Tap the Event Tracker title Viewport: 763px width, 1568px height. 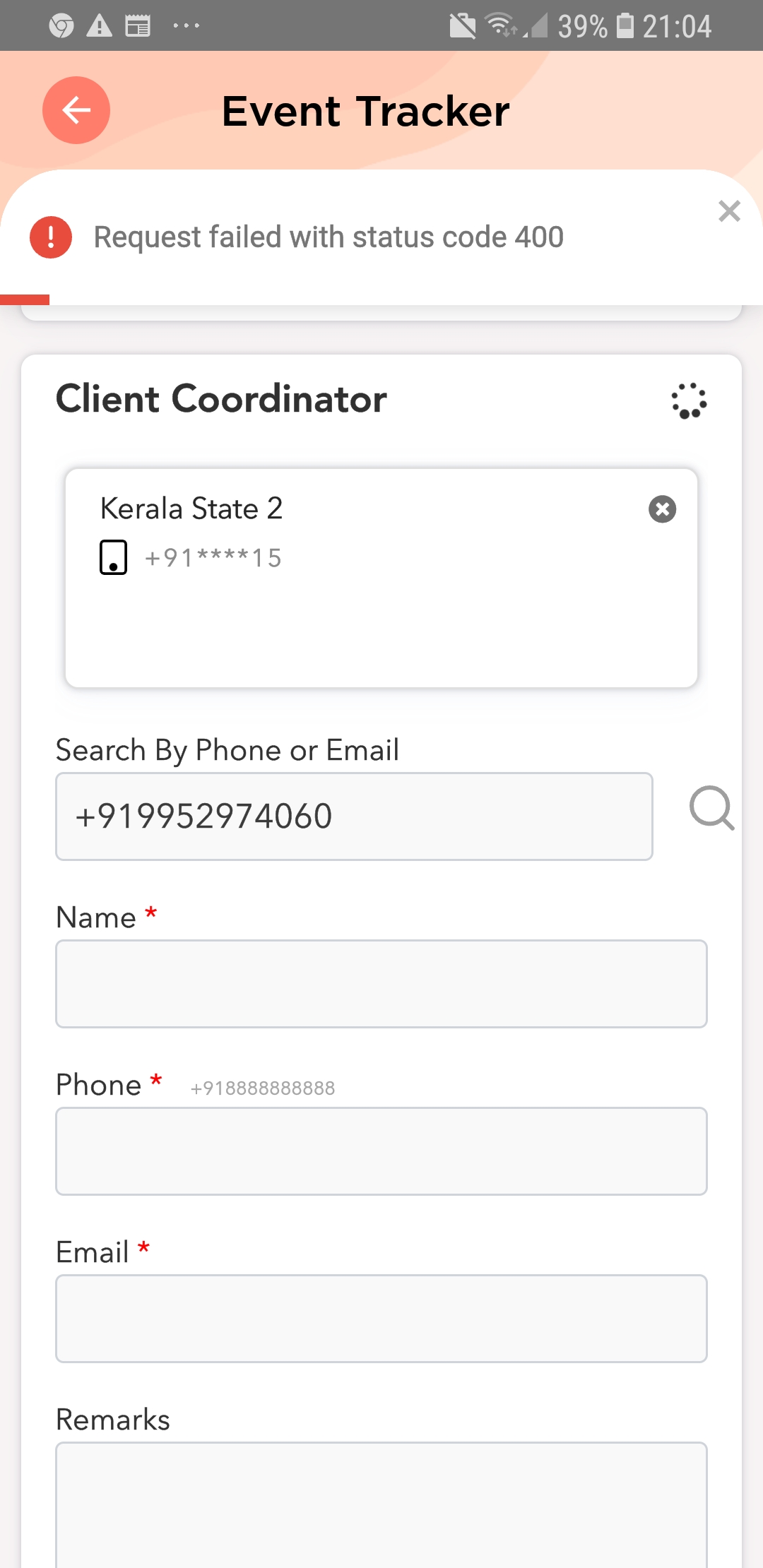point(365,111)
